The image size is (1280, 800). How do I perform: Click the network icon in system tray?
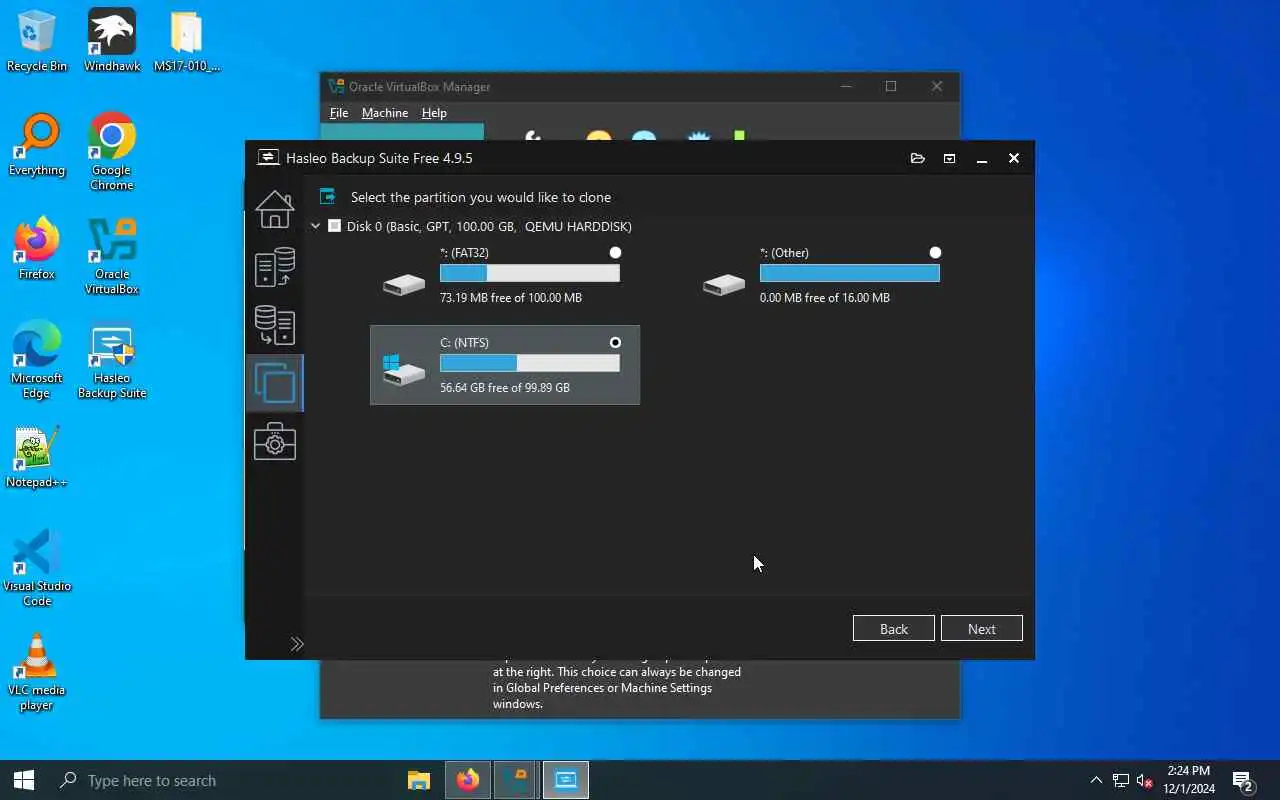(1121, 780)
